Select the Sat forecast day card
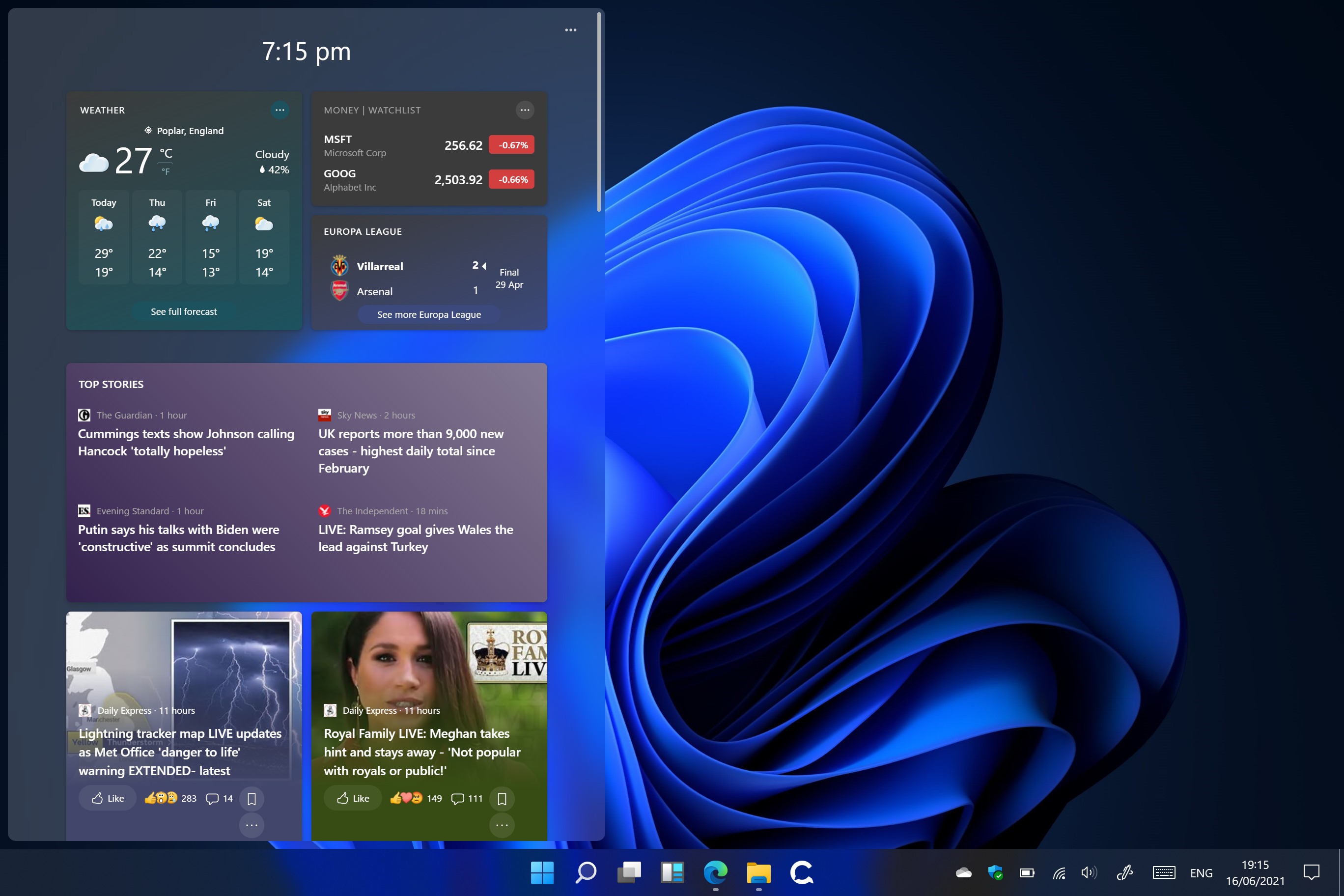Screen dimensions: 1344x896 click(264, 237)
